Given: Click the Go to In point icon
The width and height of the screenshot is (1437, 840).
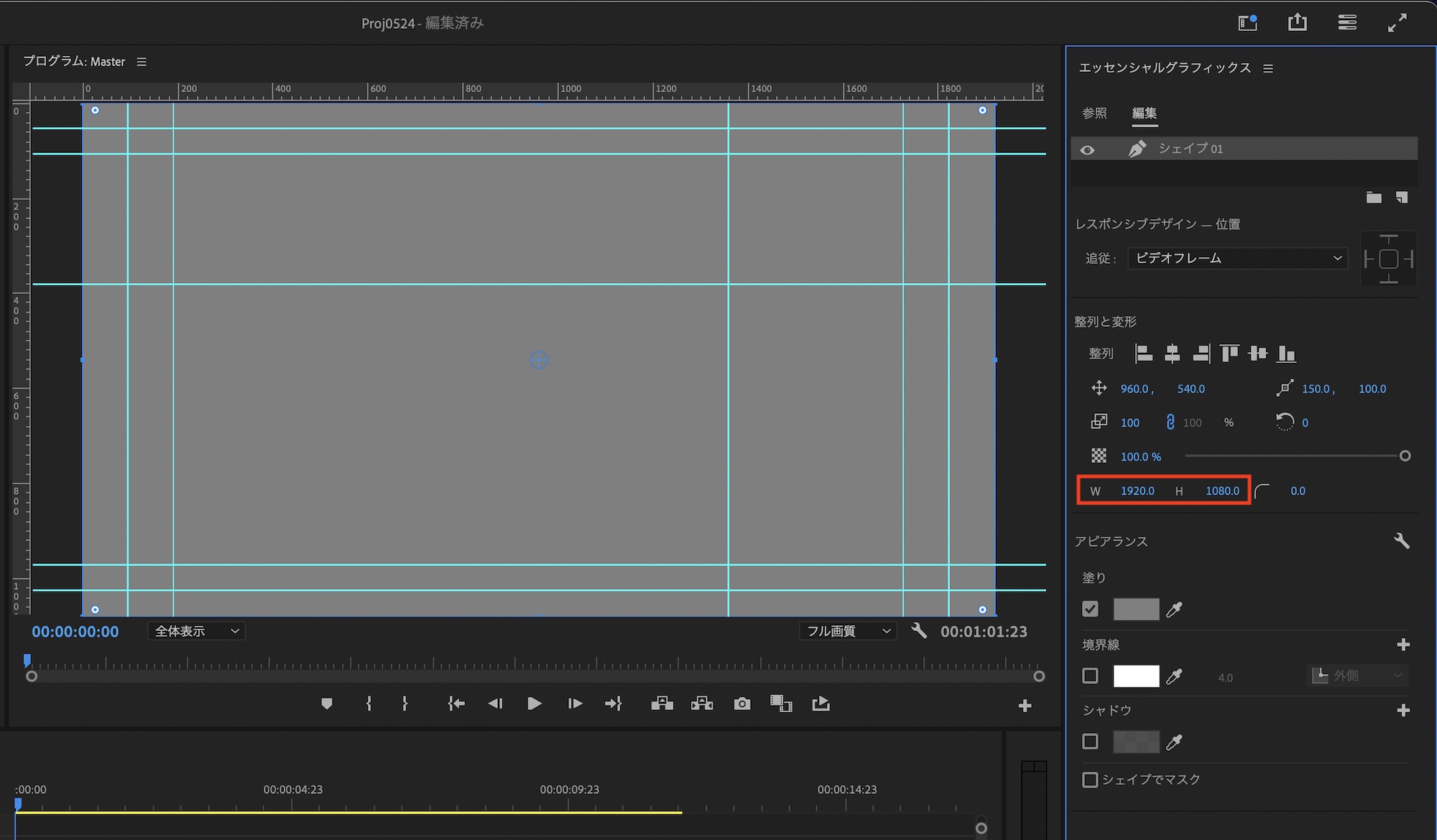Looking at the screenshot, I should (456, 703).
